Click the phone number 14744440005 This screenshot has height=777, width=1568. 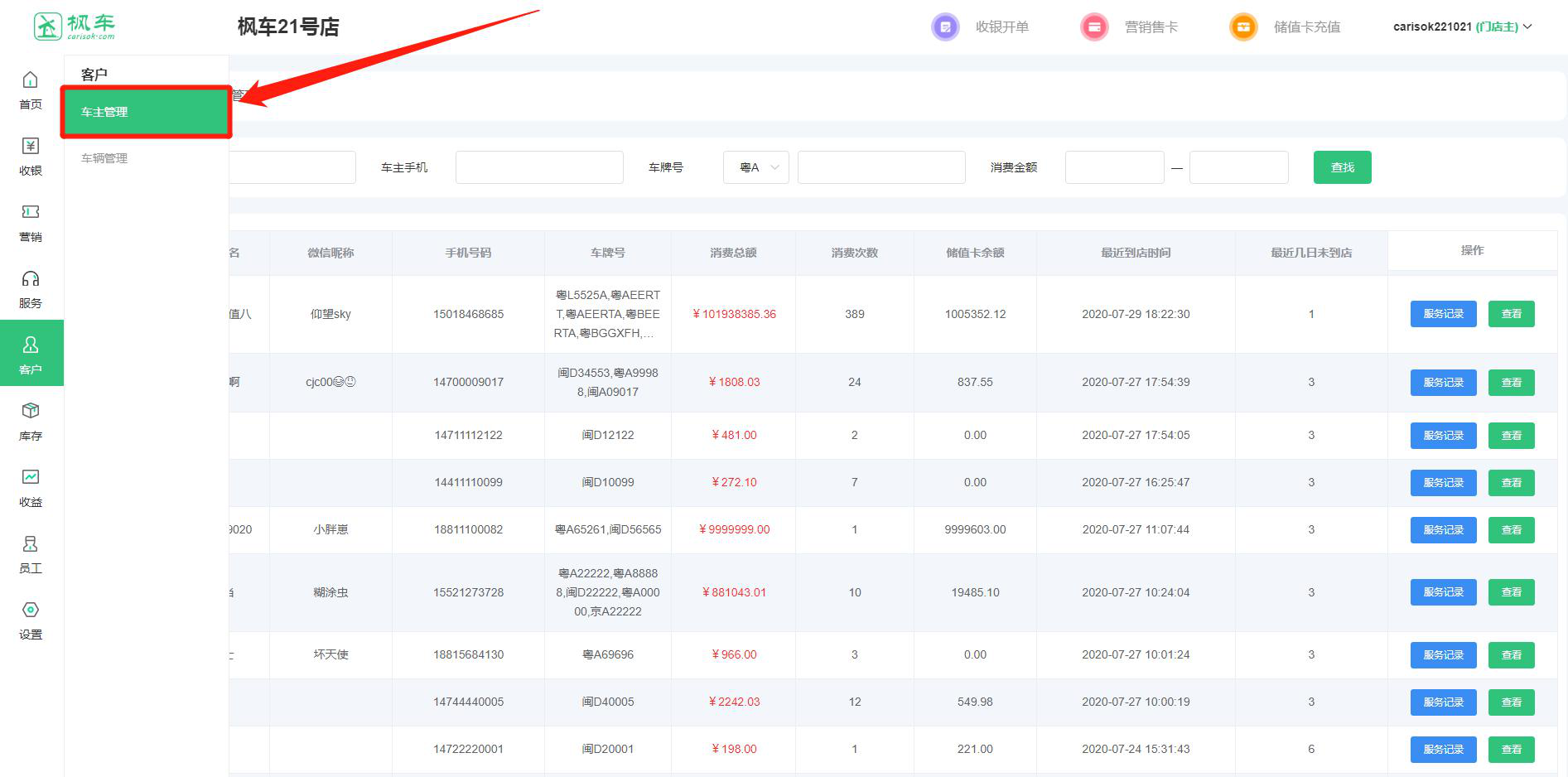point(468,702)
